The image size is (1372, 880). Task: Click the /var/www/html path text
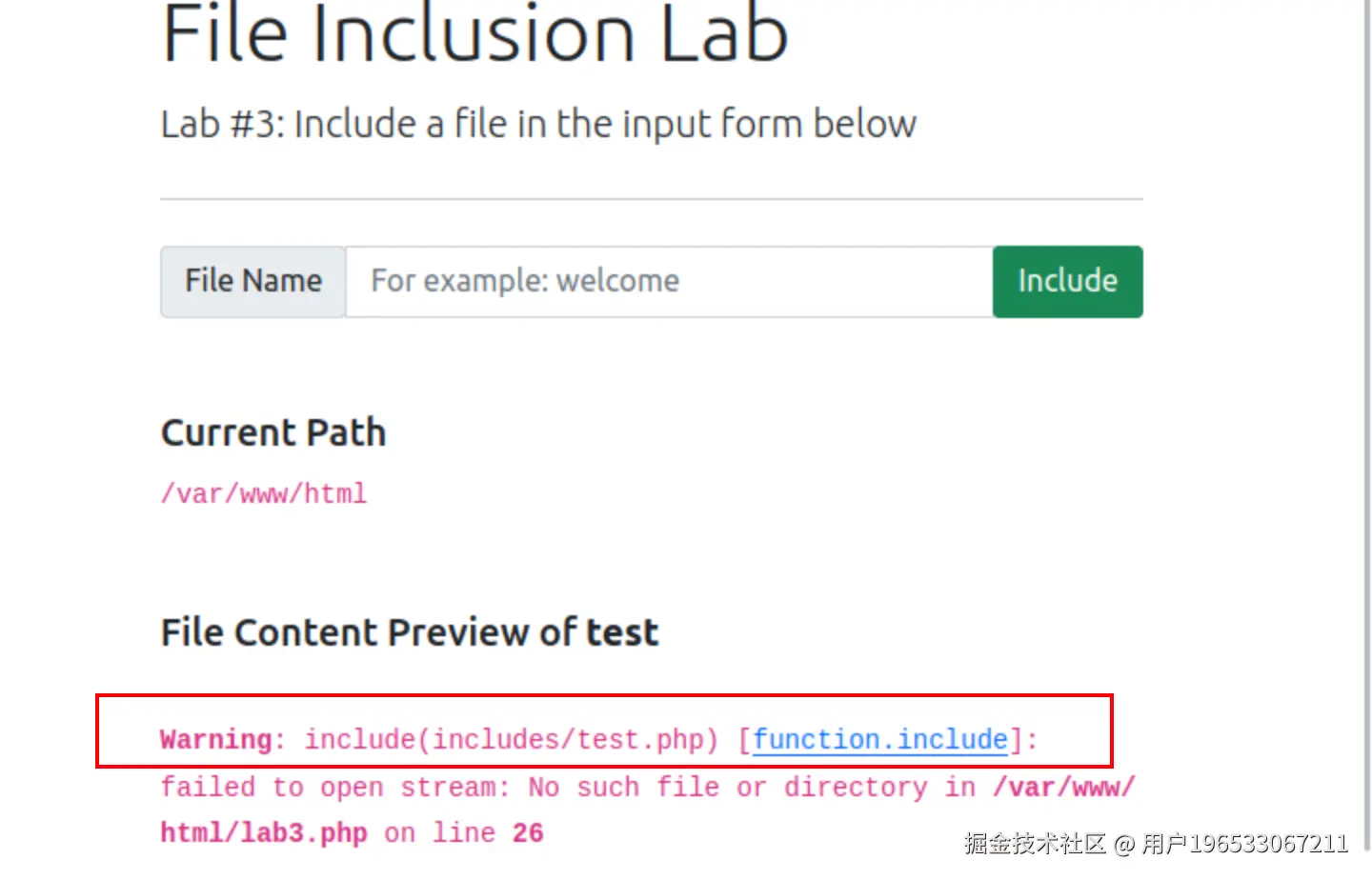pos(264,493)
